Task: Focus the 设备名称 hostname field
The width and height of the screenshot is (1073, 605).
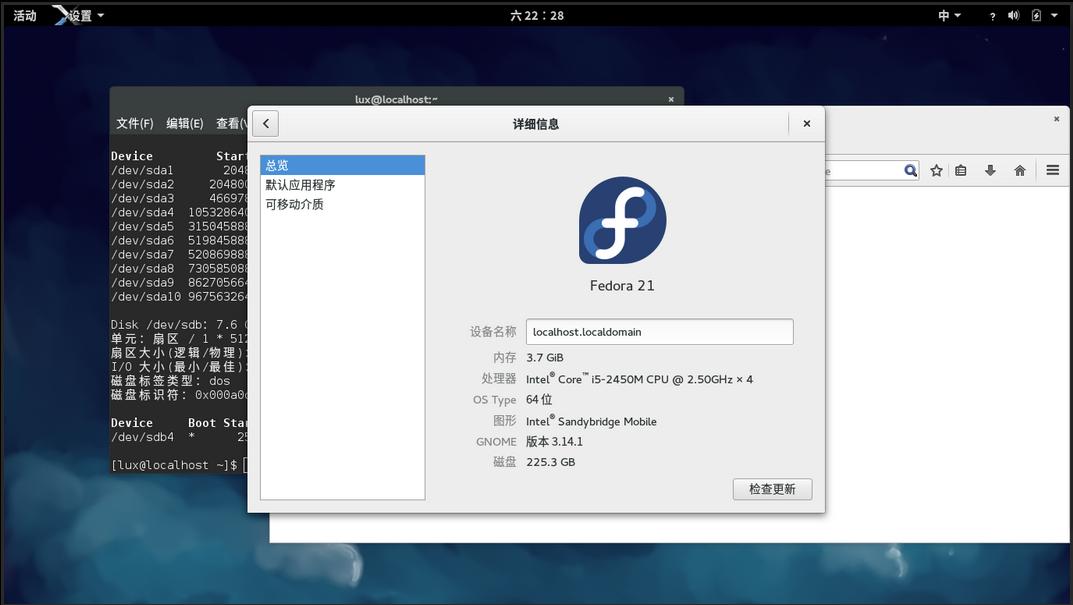Action: 660,332
